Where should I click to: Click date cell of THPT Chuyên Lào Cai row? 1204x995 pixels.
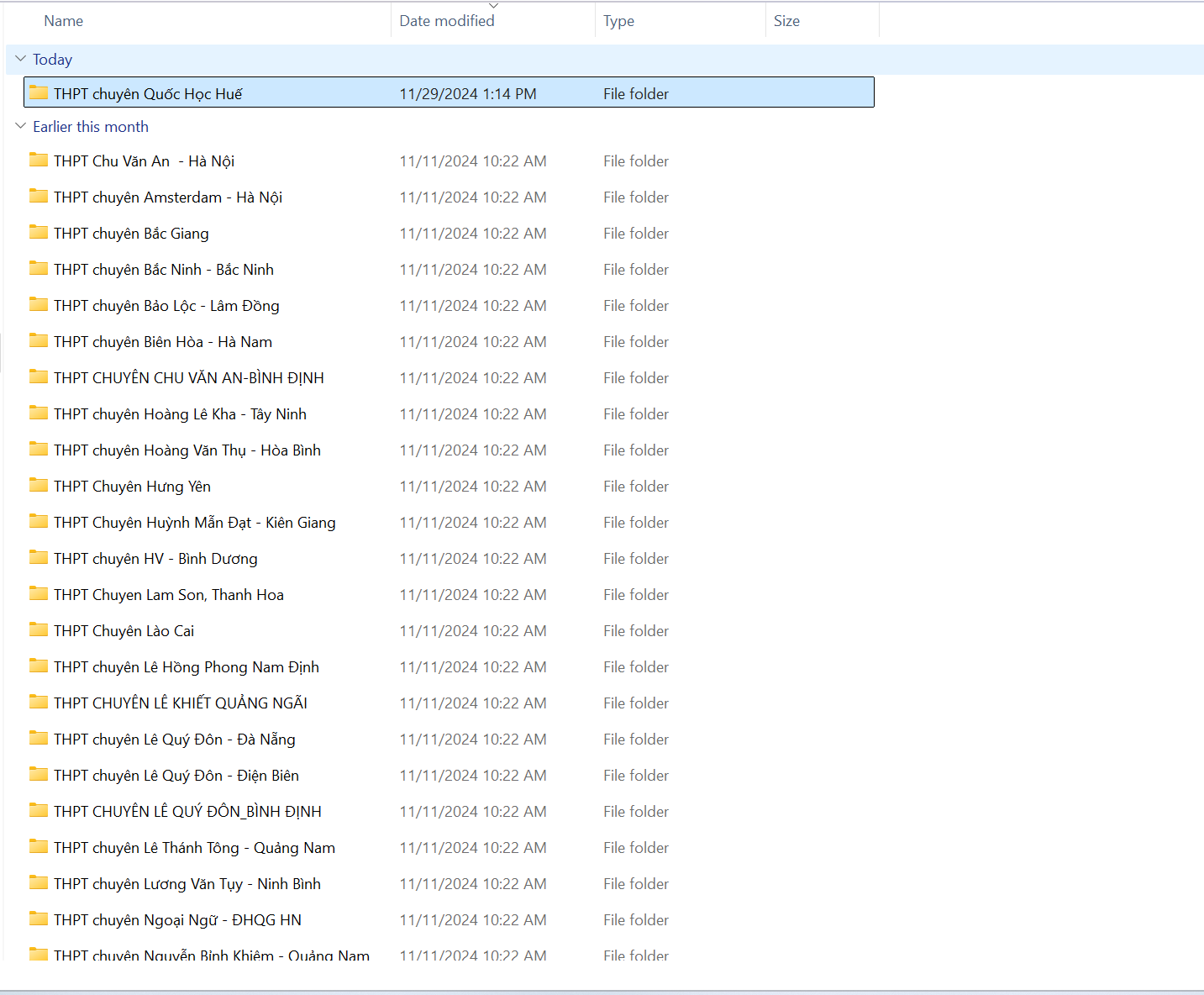click(x=473, y=631)
